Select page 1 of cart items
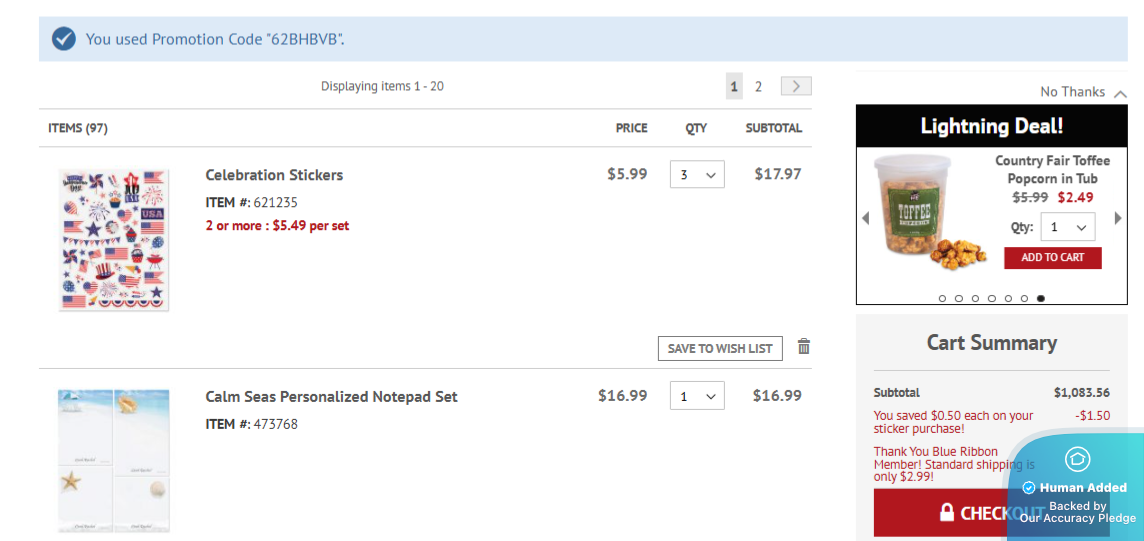This screenshot has width=1144, height=541. click(x=734, y=87)
